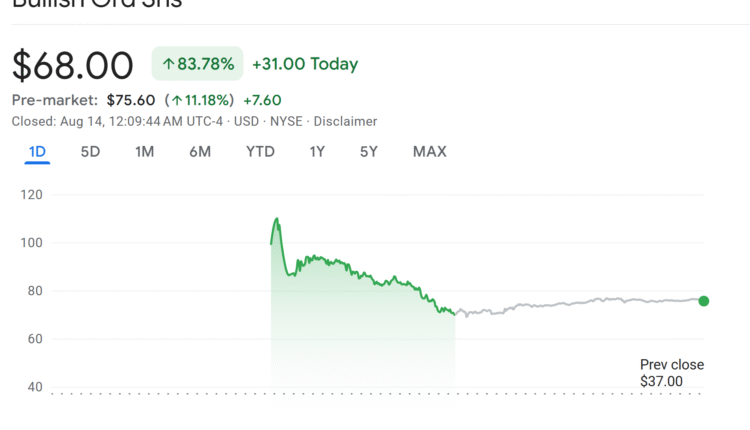Select the YTD range tab
Image resolution: width=750 pixels, height=430 pixels.
click(260, 152)
